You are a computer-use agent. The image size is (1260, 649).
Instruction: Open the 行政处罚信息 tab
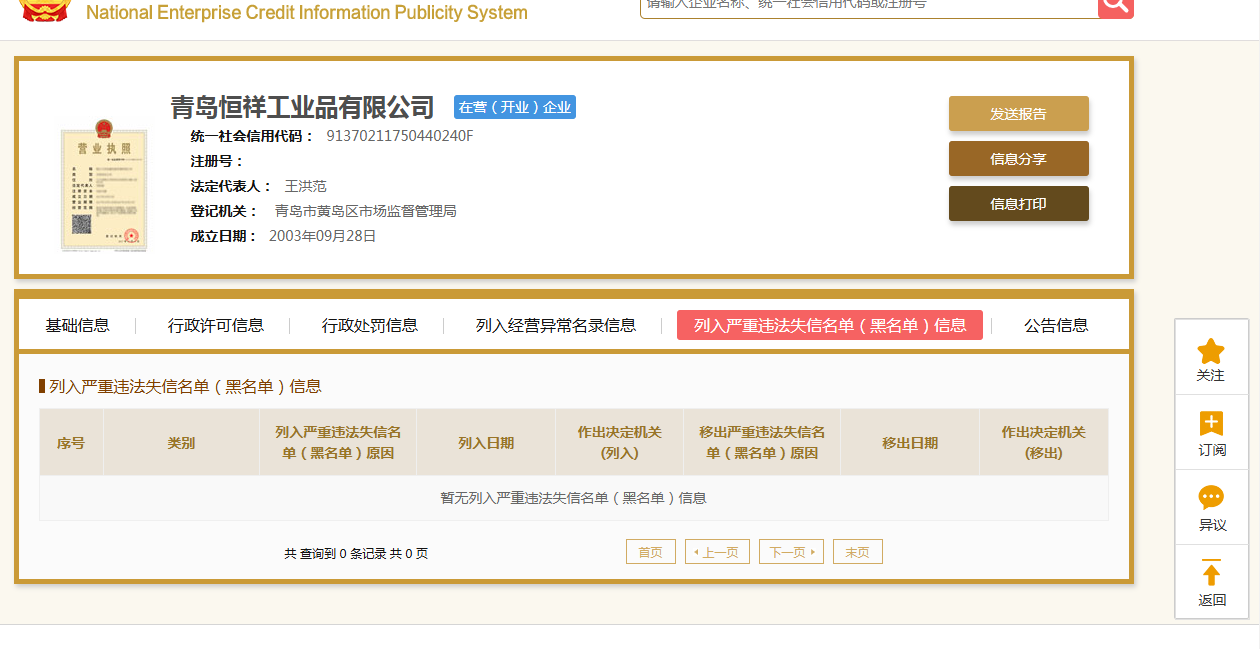click(x=370, y=325)
